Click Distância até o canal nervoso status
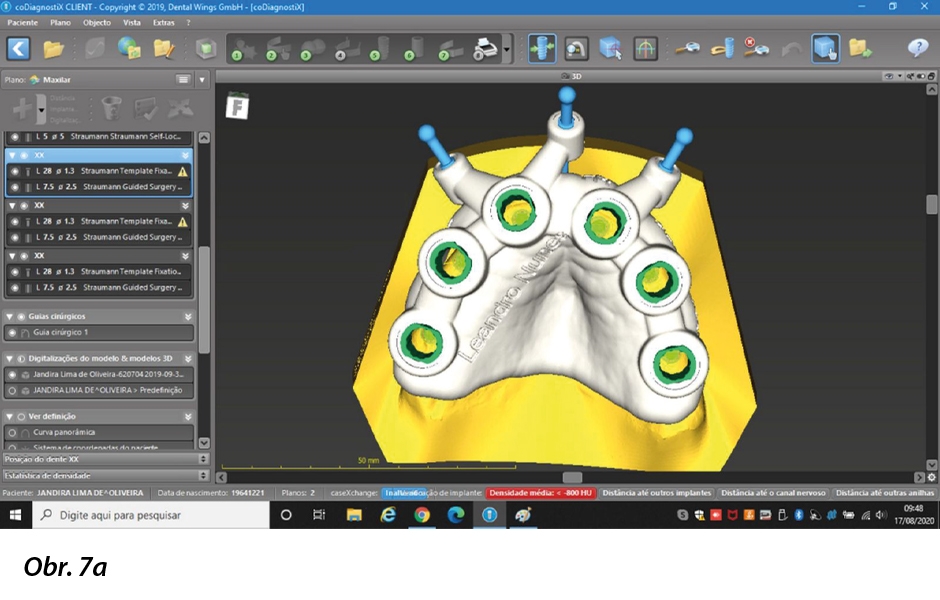Viewport: 940px width, 600px height. tap(773, 493)
